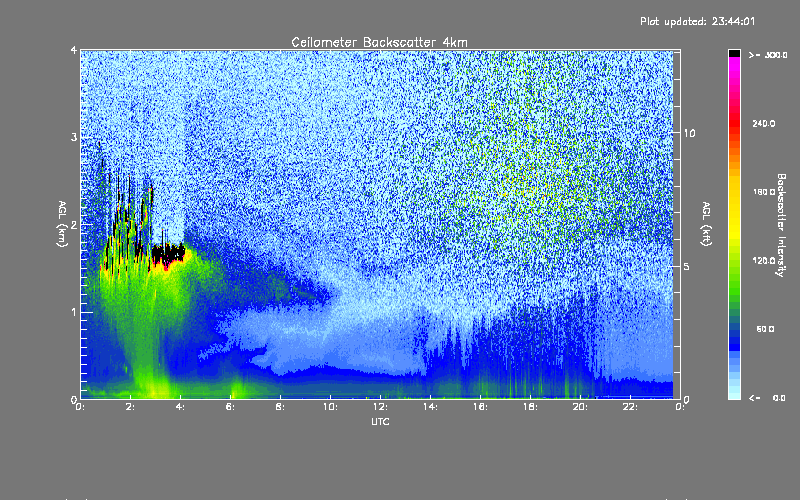Click the 5 kft label on right axis
Viewport: 800px width, 500px height.
click(686, 267)
